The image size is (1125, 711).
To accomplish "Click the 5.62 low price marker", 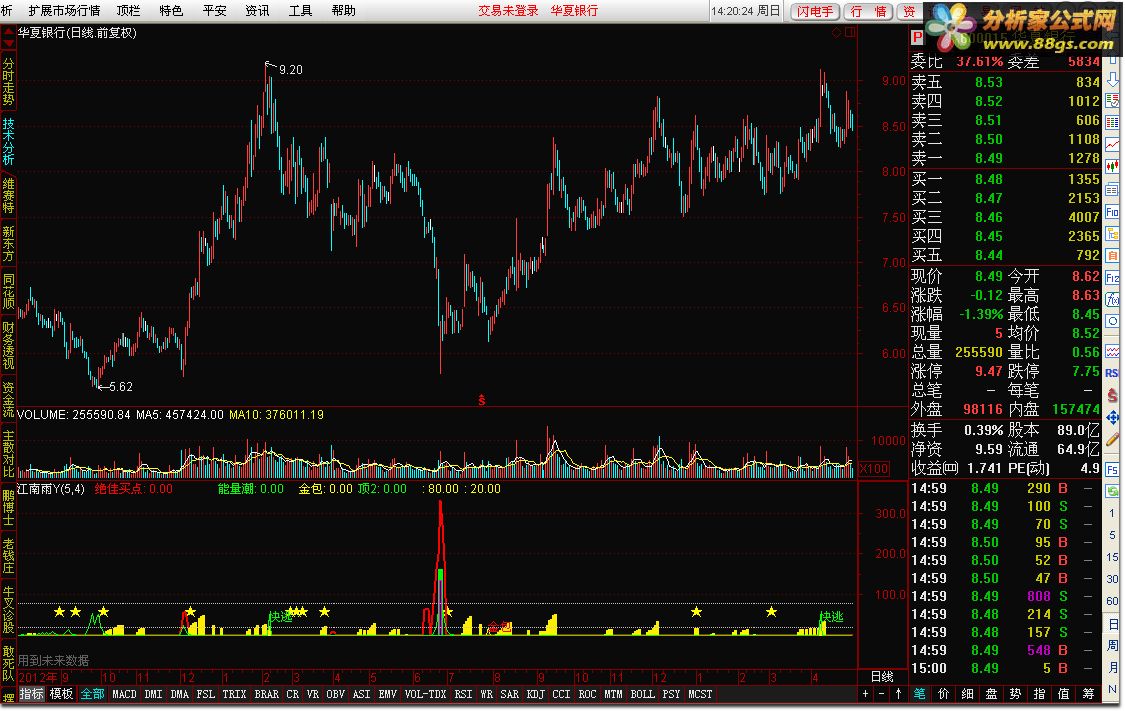I will pos(121,387).
